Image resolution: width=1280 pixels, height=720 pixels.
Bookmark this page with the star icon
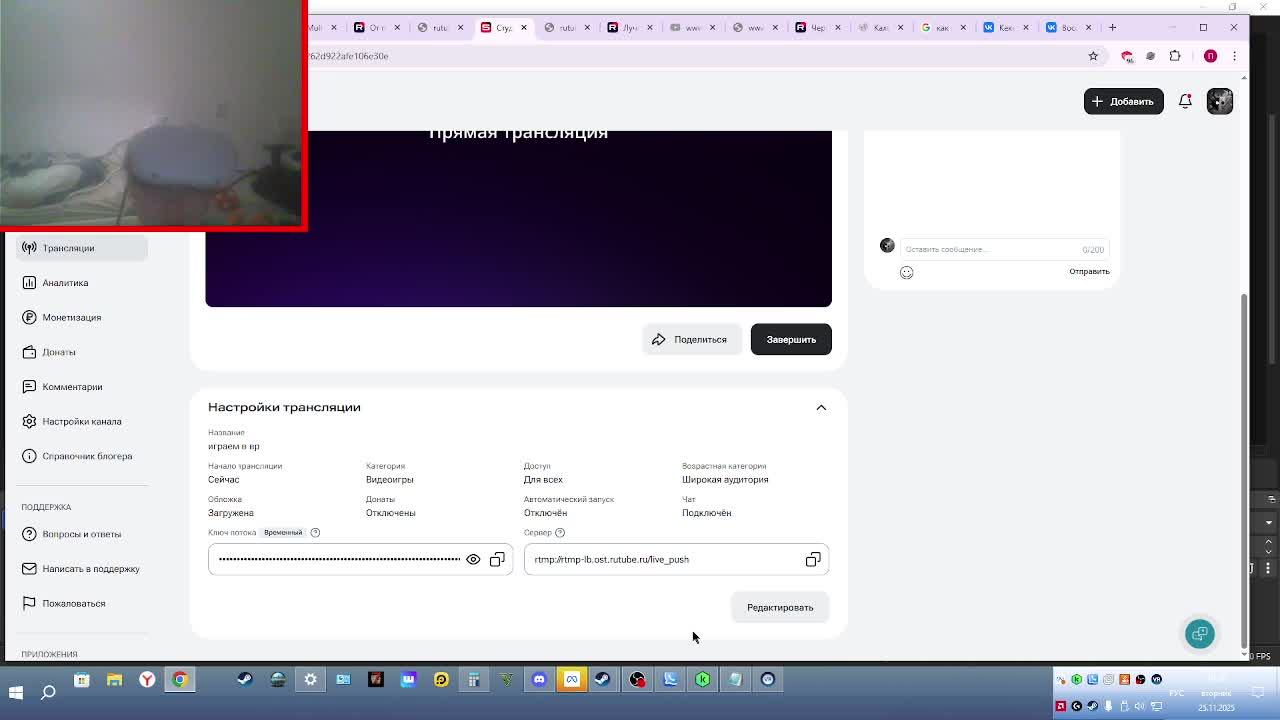pyautogui.click(x=1093, y=56)
